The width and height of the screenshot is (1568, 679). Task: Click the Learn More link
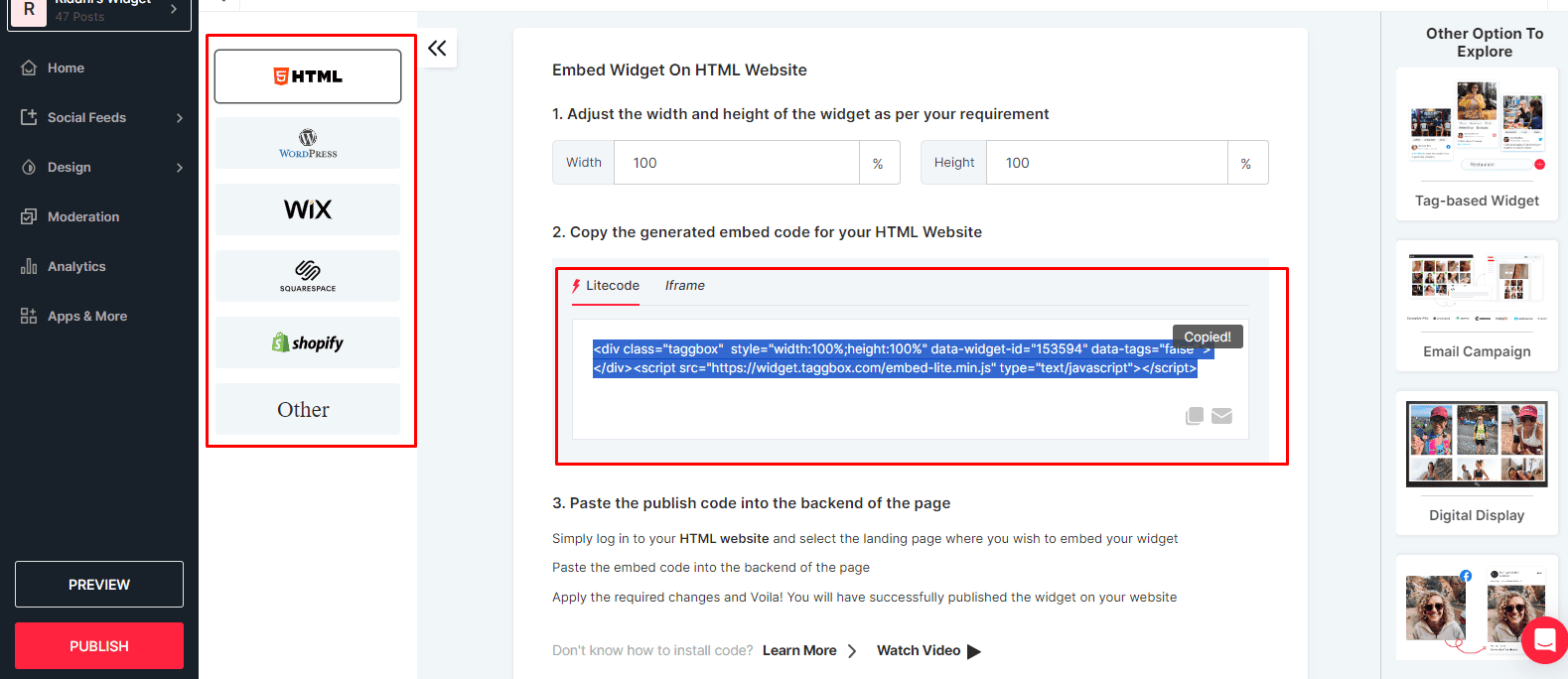[809, 651]
